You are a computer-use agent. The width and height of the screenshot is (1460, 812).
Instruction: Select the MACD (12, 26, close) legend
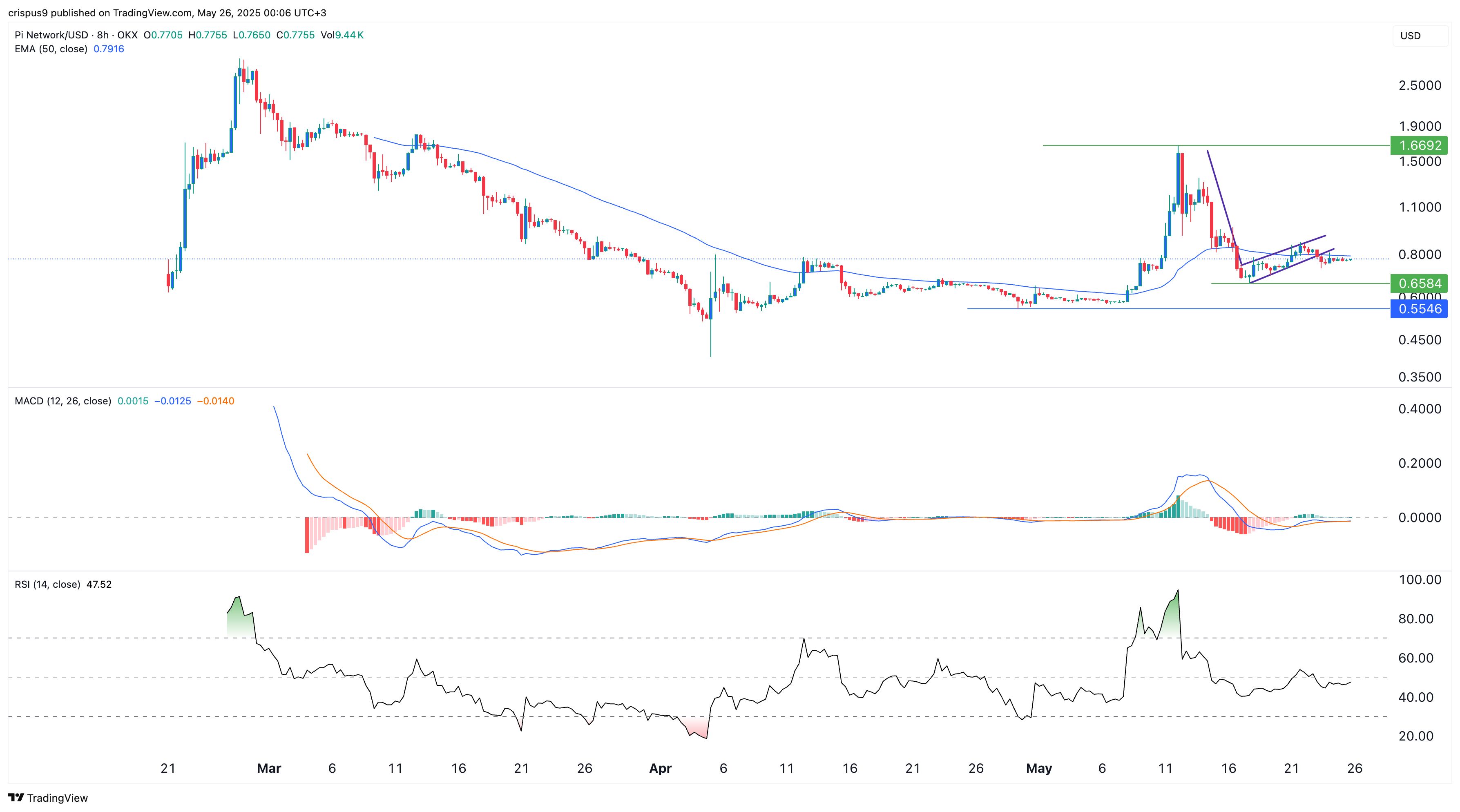[63, 401]
